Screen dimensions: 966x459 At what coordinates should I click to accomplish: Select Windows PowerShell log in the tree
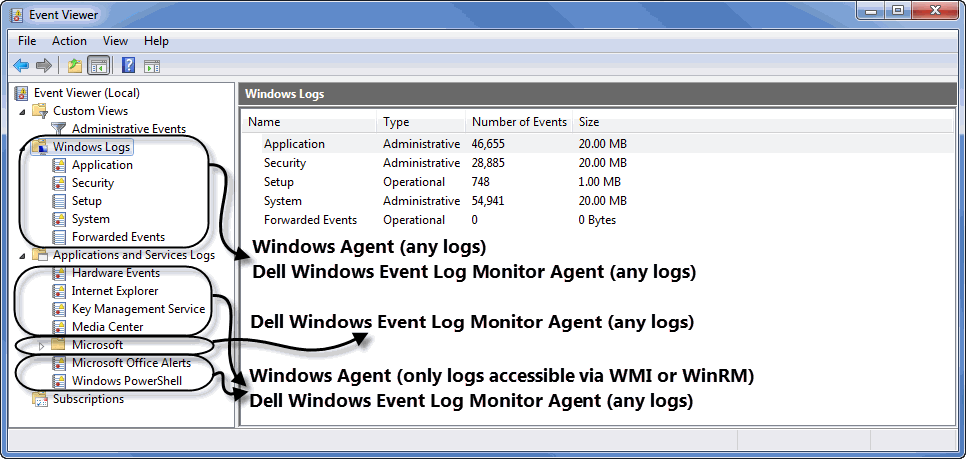click(126, 381)
